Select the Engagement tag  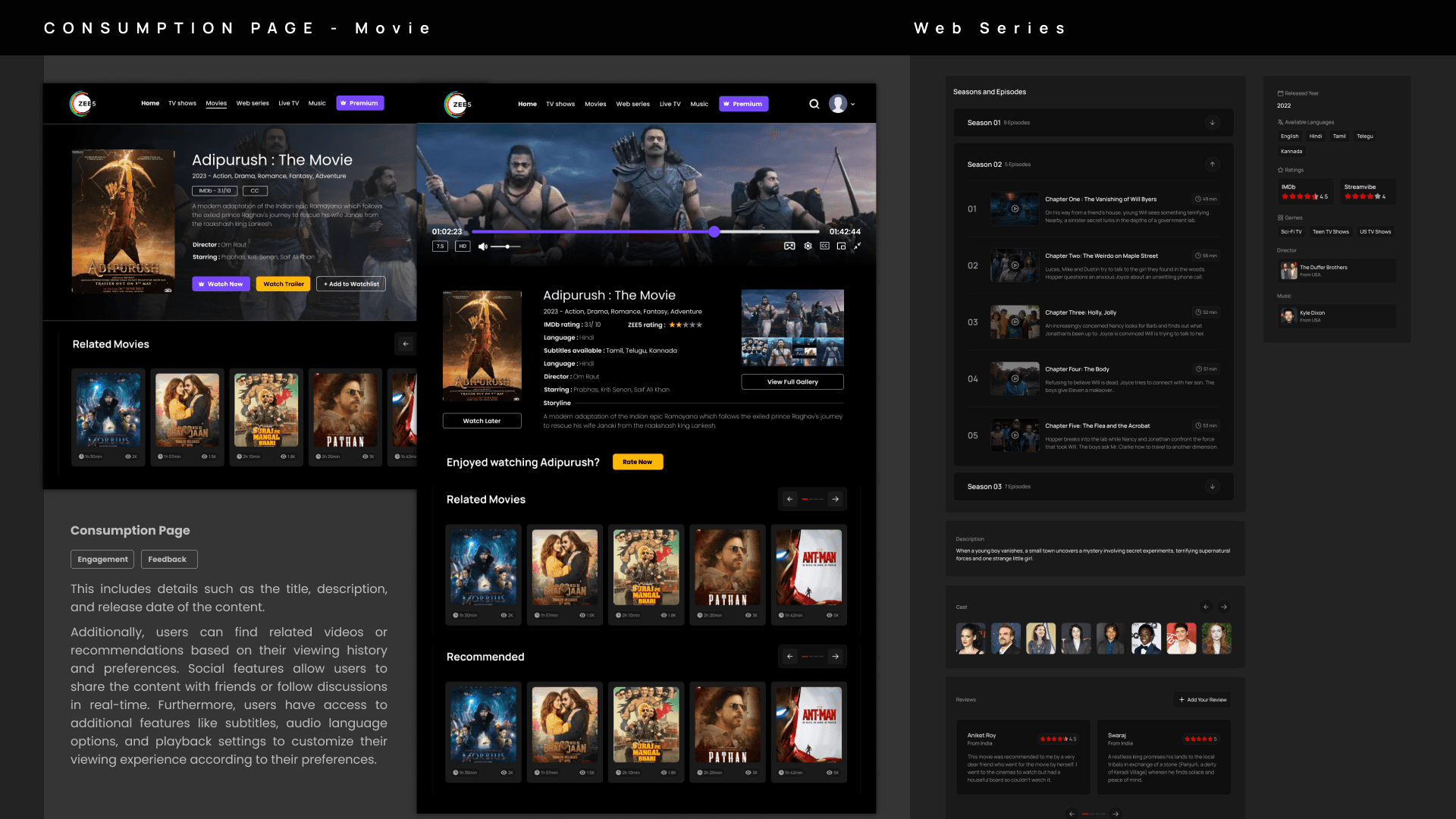[x=102, y=560]
